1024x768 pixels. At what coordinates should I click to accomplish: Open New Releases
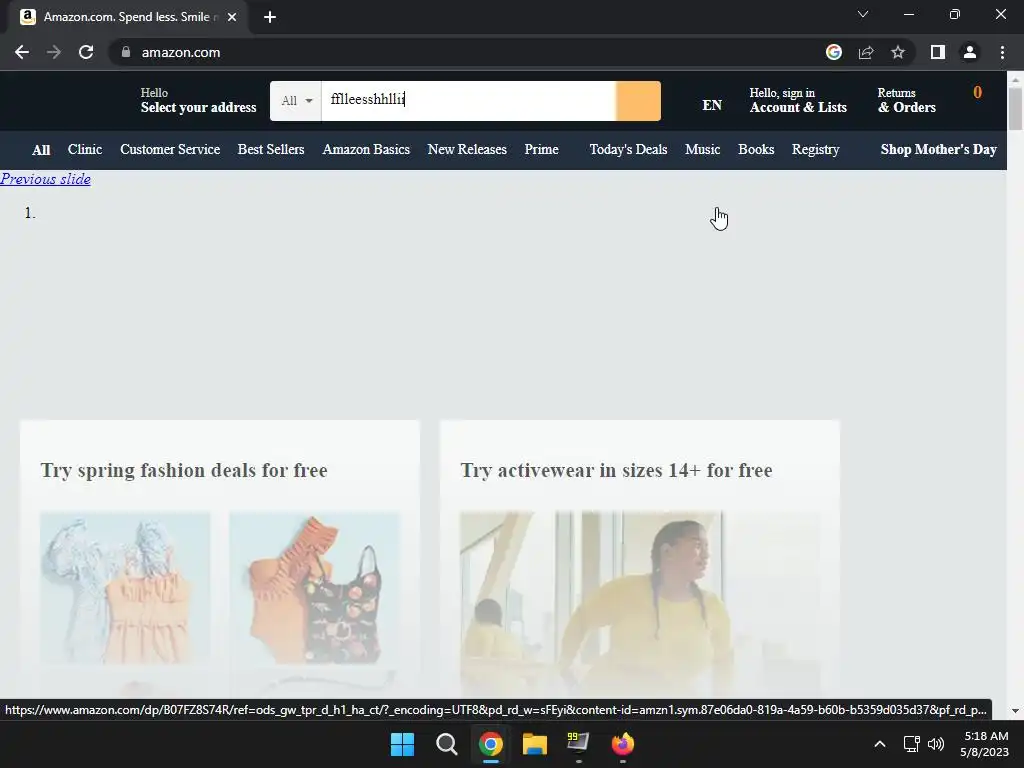[x=467, y=149]
